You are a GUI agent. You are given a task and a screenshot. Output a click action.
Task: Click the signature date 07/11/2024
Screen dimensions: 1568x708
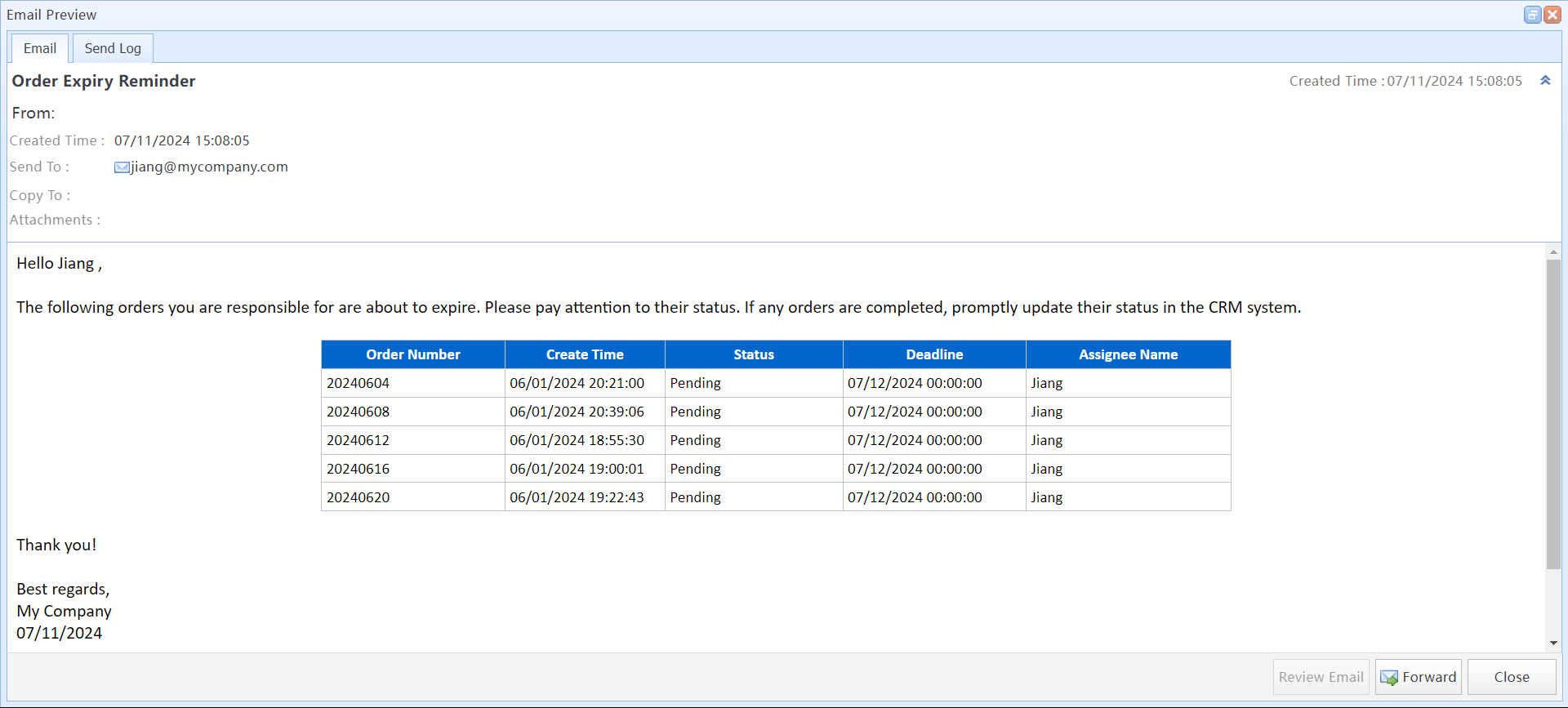(60, 633)
